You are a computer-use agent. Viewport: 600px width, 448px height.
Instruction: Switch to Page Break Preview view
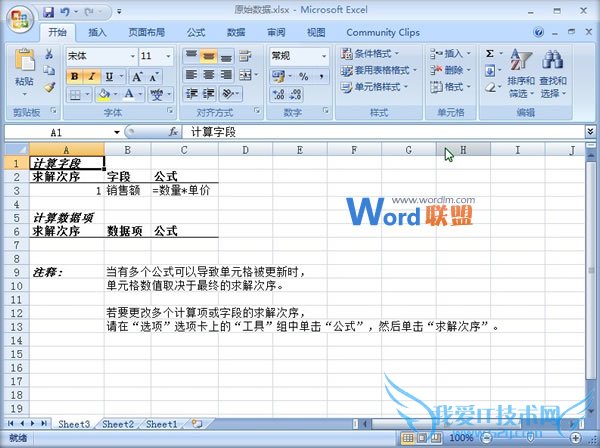pos(435,437)
